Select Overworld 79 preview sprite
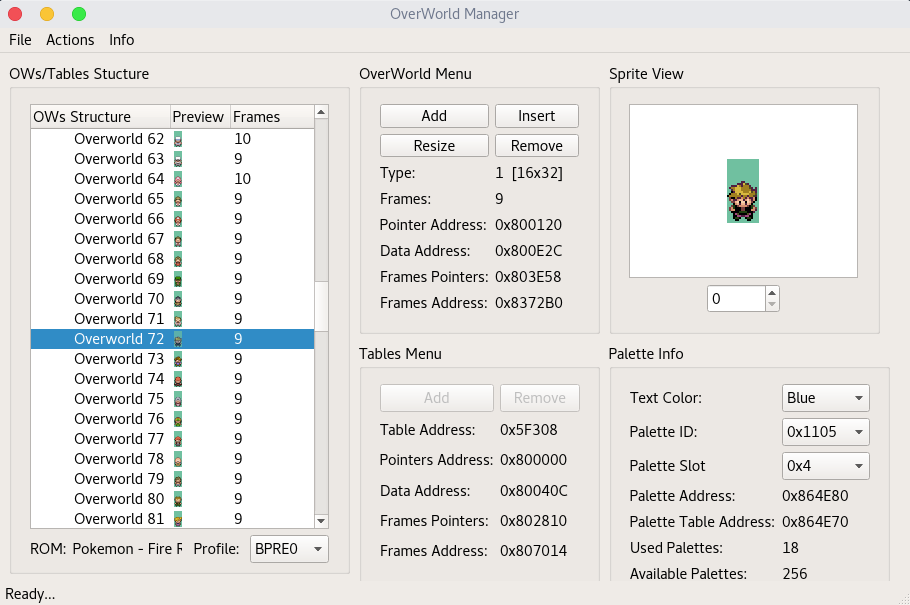 (178, 478)
